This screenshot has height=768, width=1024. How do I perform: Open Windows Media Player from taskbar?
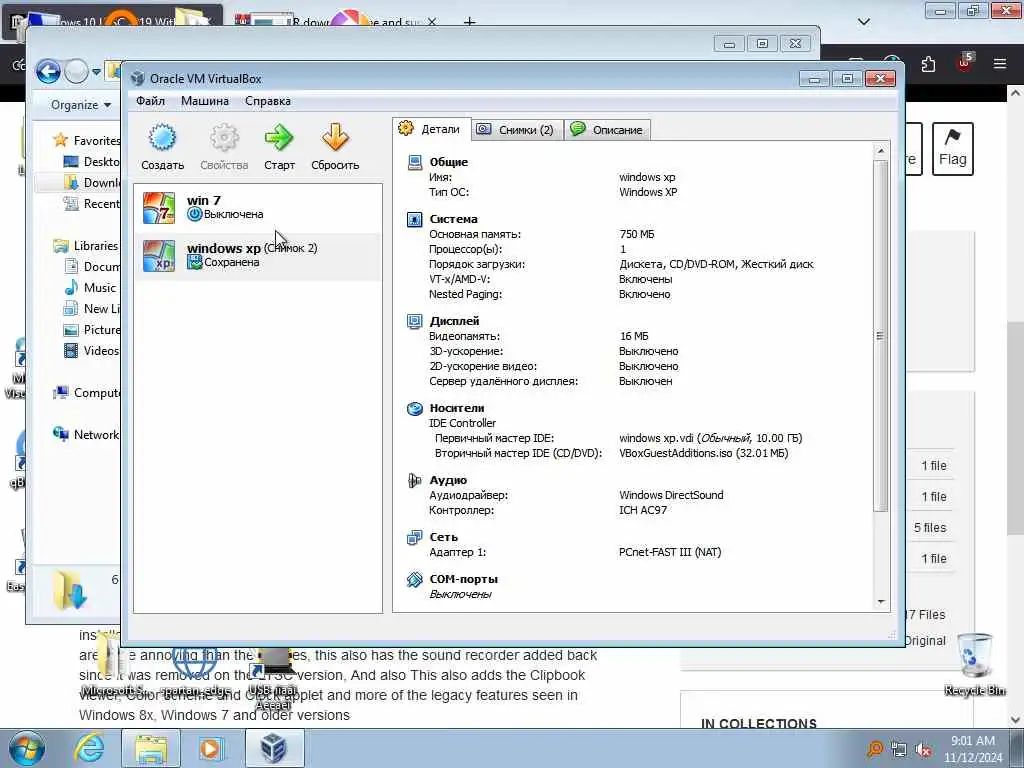(x=210, y=748)
